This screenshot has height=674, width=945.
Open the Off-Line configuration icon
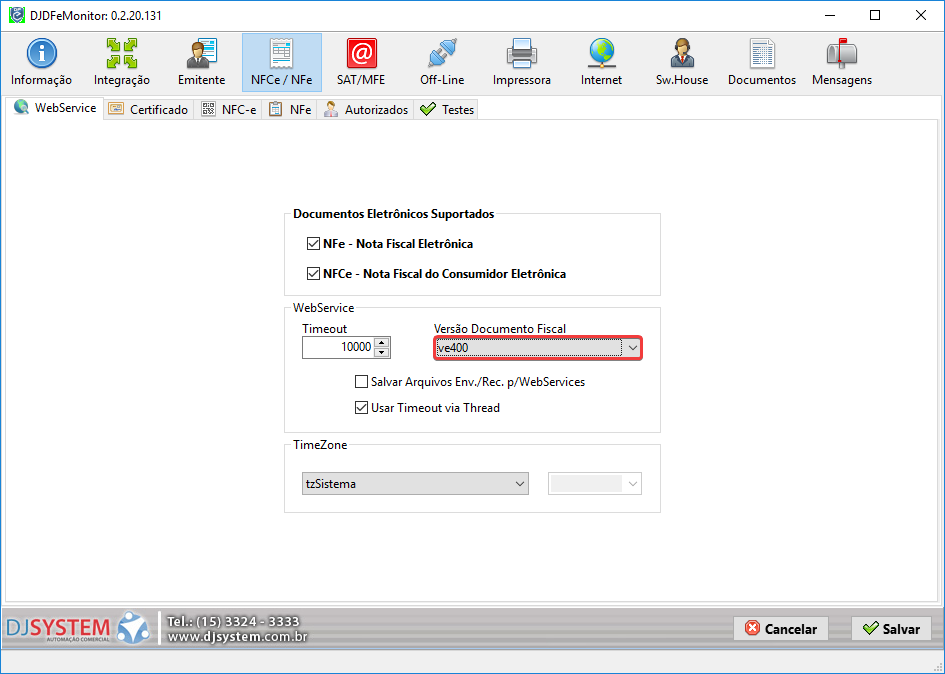click(441, 62)
